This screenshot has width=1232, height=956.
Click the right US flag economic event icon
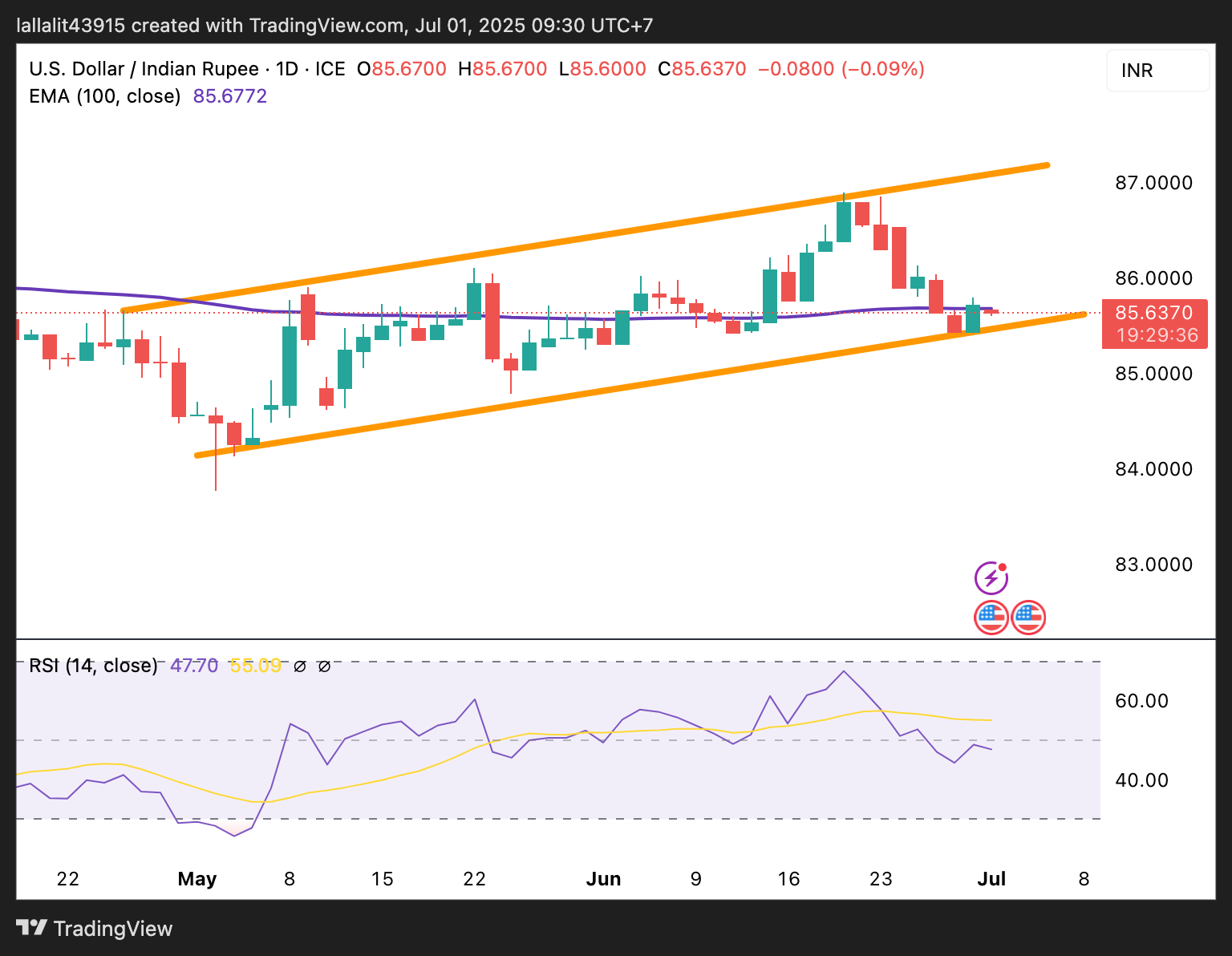1028,618
